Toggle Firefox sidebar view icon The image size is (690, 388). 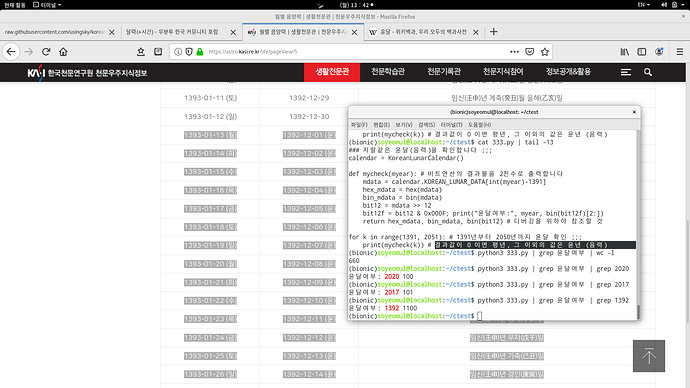click(642, 51)
